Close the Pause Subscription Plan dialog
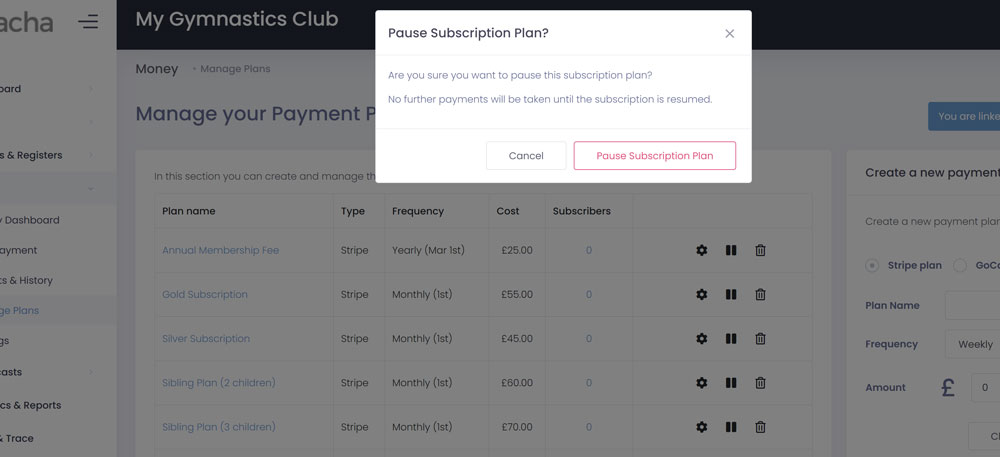1000x457 pixels. click(730, 34)
